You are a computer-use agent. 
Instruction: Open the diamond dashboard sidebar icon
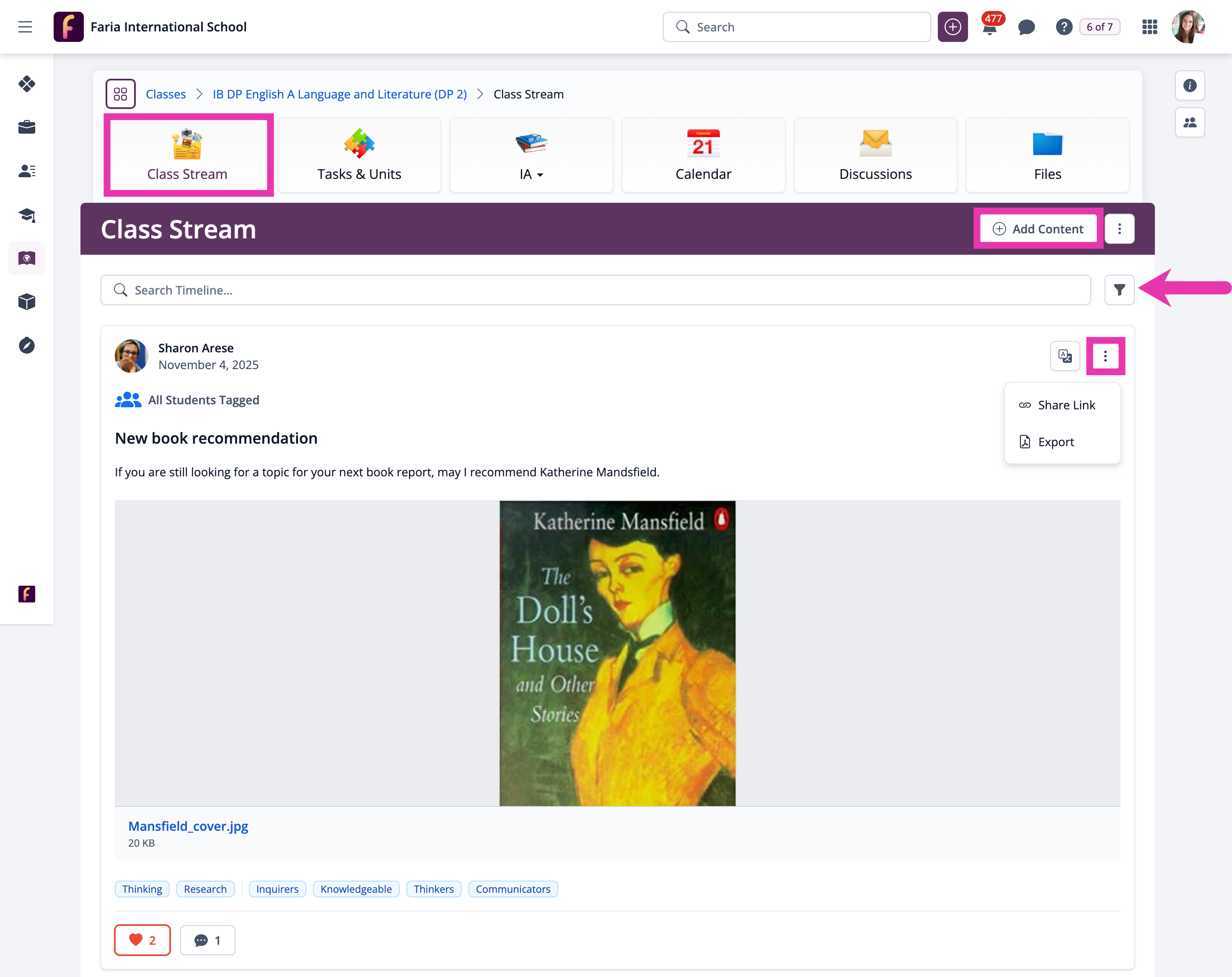(x=27, y=84)
